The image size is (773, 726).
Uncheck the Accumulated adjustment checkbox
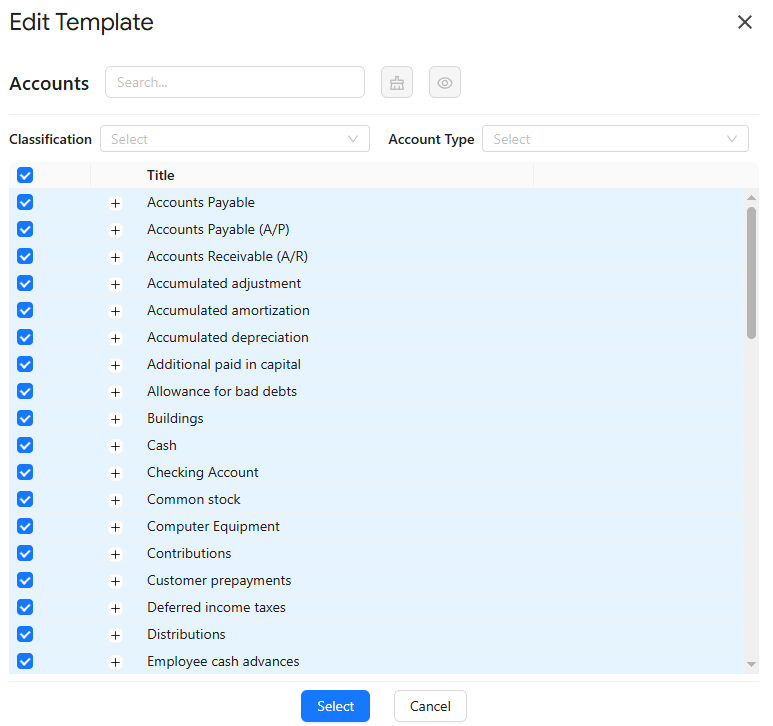coord(25,283)
